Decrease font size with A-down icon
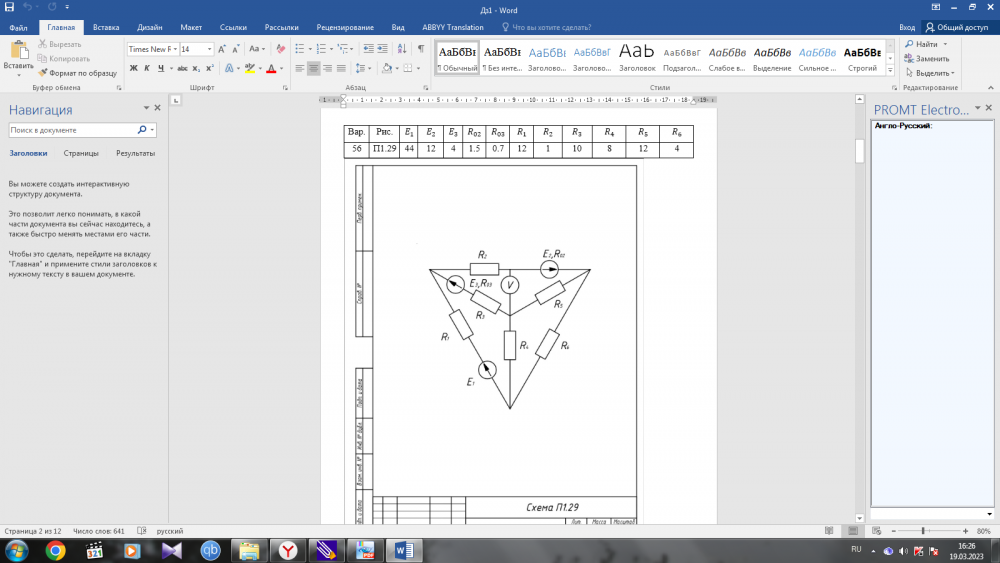This screenshot has height=563, width=1000. [x=236, y=49]
